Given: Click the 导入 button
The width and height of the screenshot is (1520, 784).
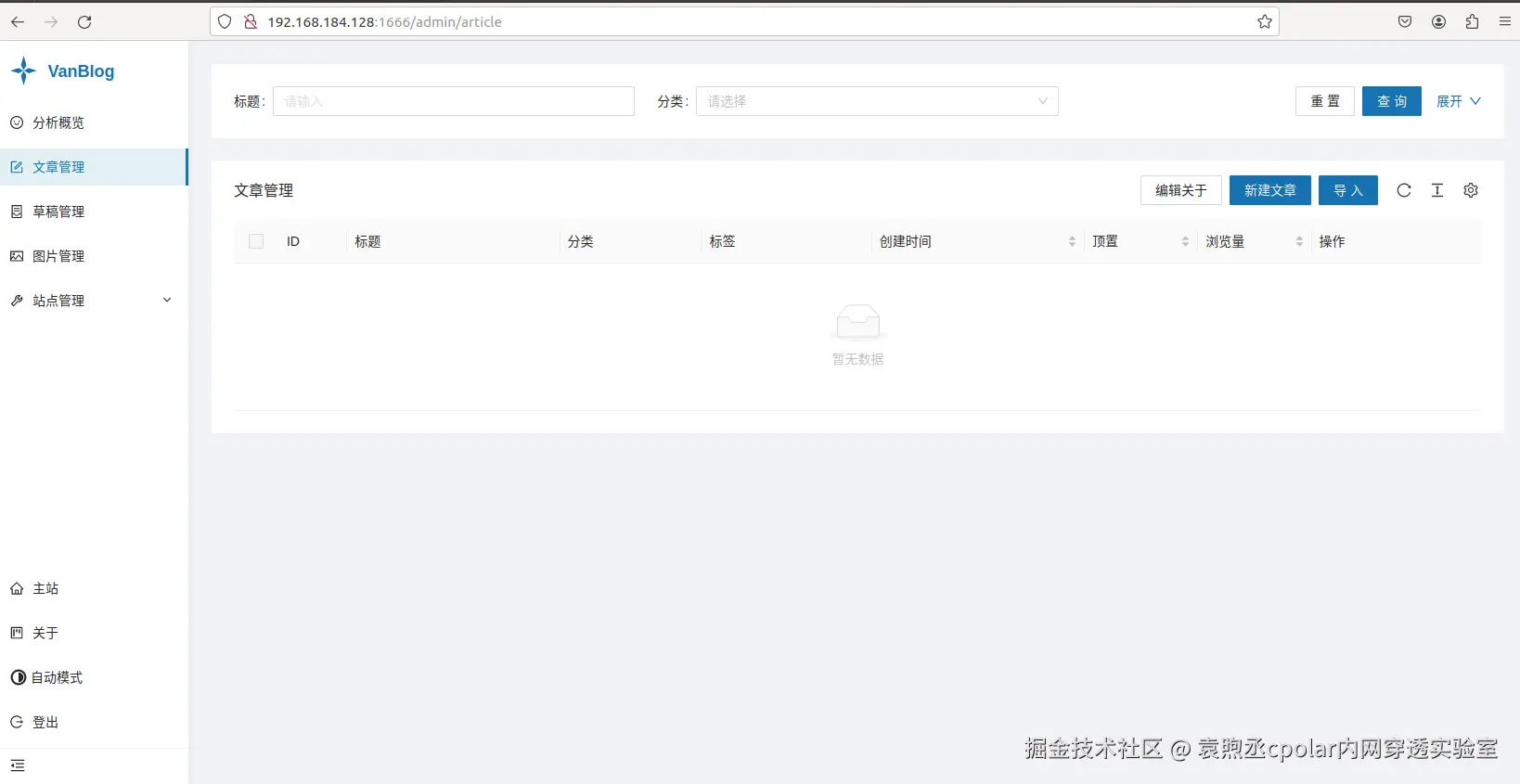Looking at the screenshot, I should 1348,190.
